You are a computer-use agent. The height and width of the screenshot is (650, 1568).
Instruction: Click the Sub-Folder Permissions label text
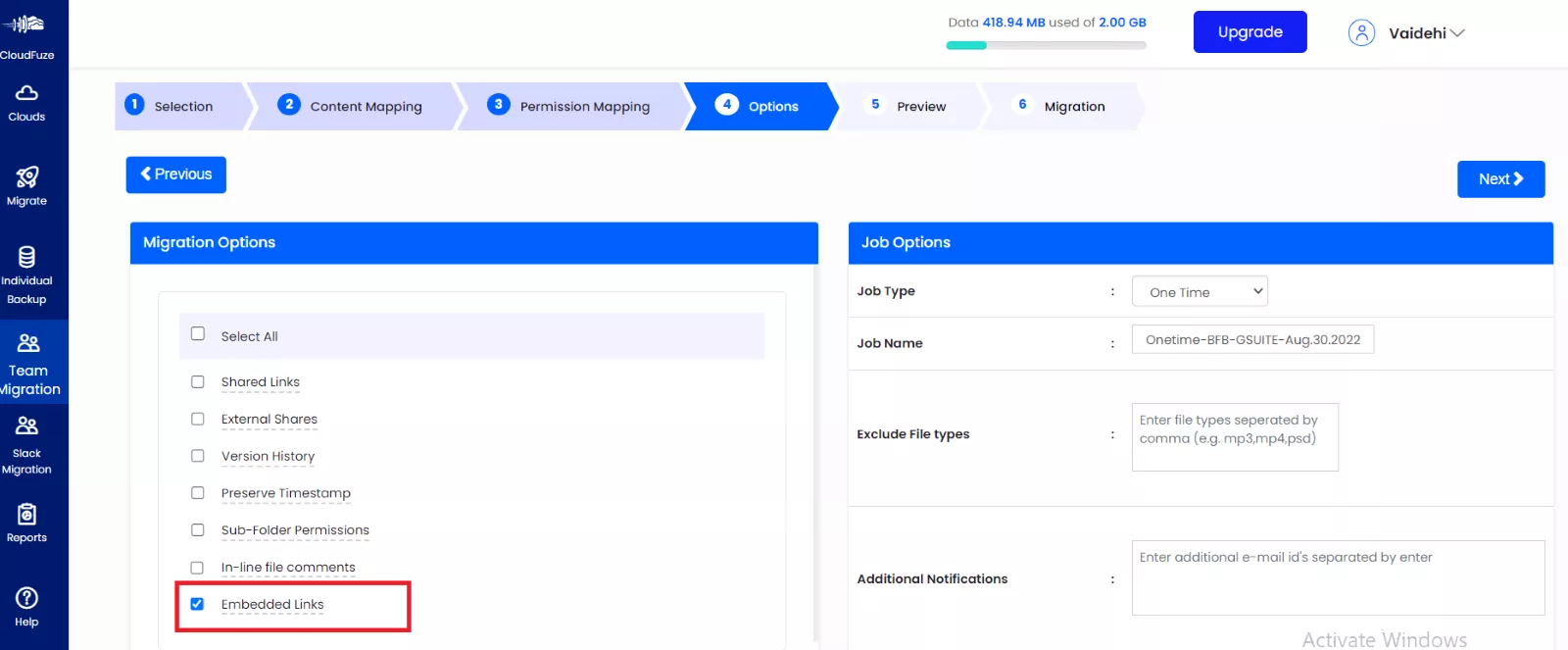click(295, 530)
